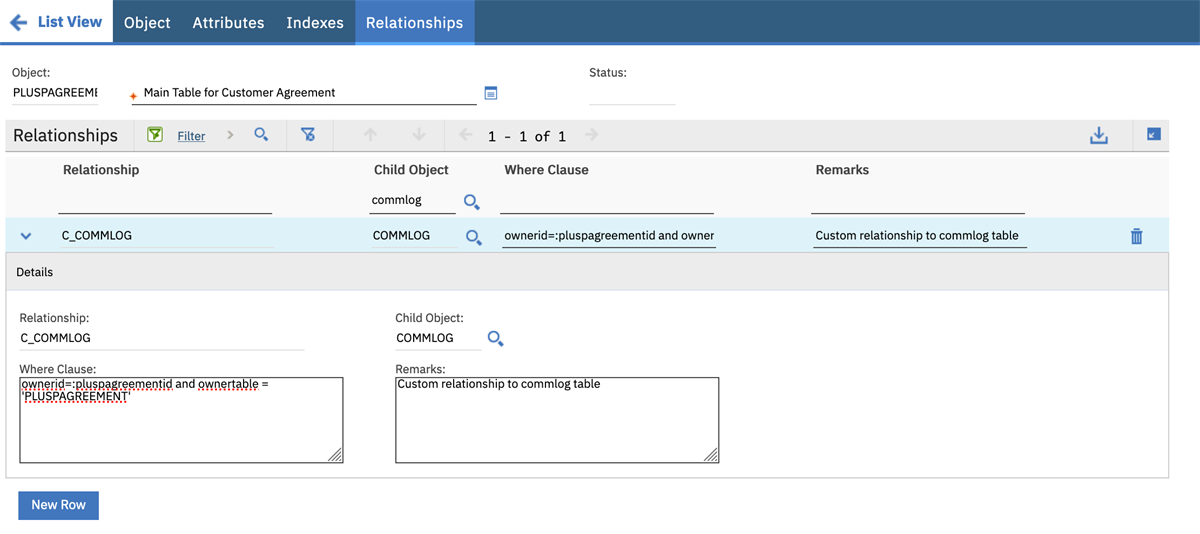The image size is (1200, 534).
Task: Open Child Object lookup in filter row
Action: tap(472, 202)
